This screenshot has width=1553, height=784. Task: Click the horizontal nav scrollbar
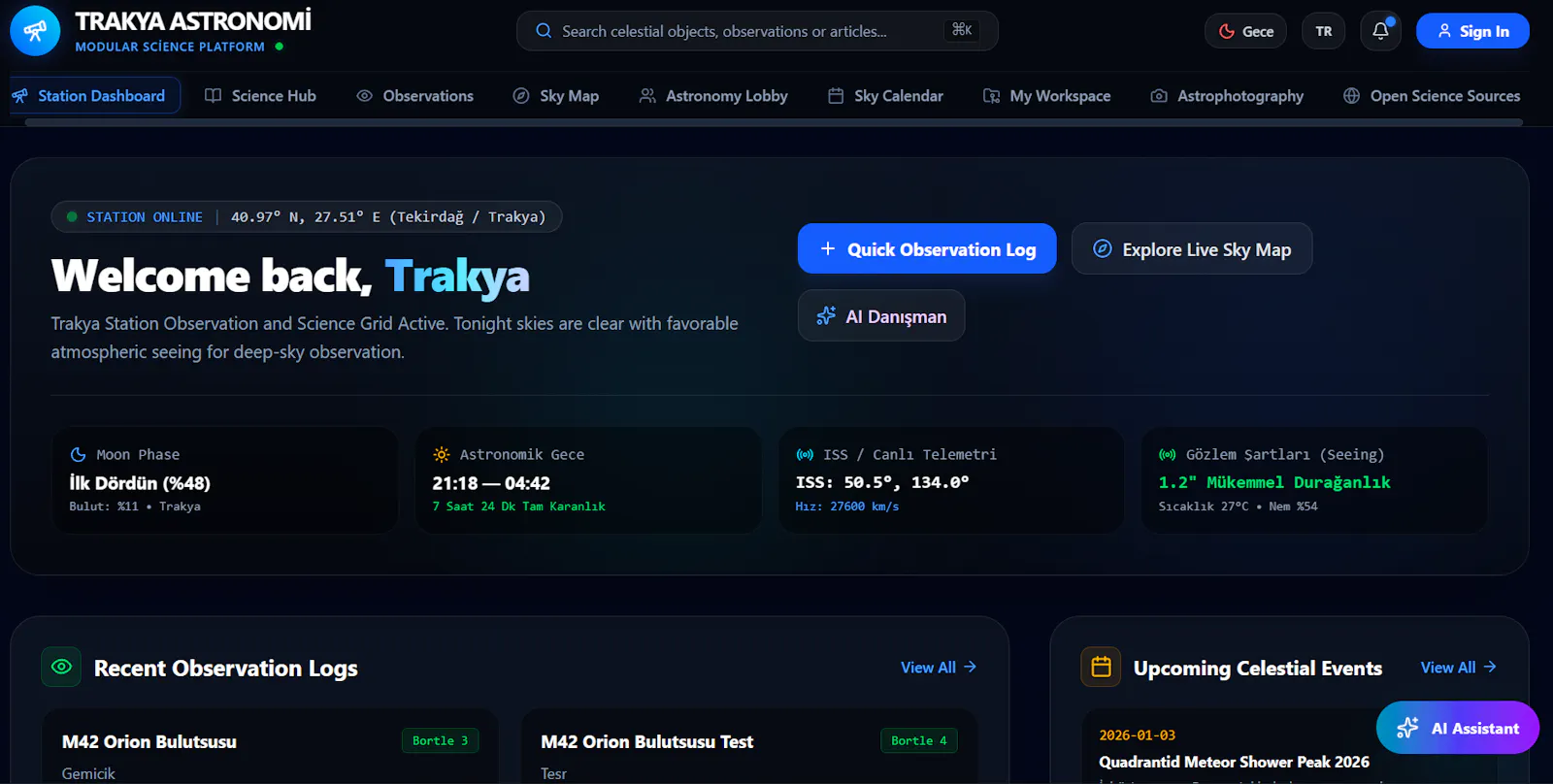774,122
